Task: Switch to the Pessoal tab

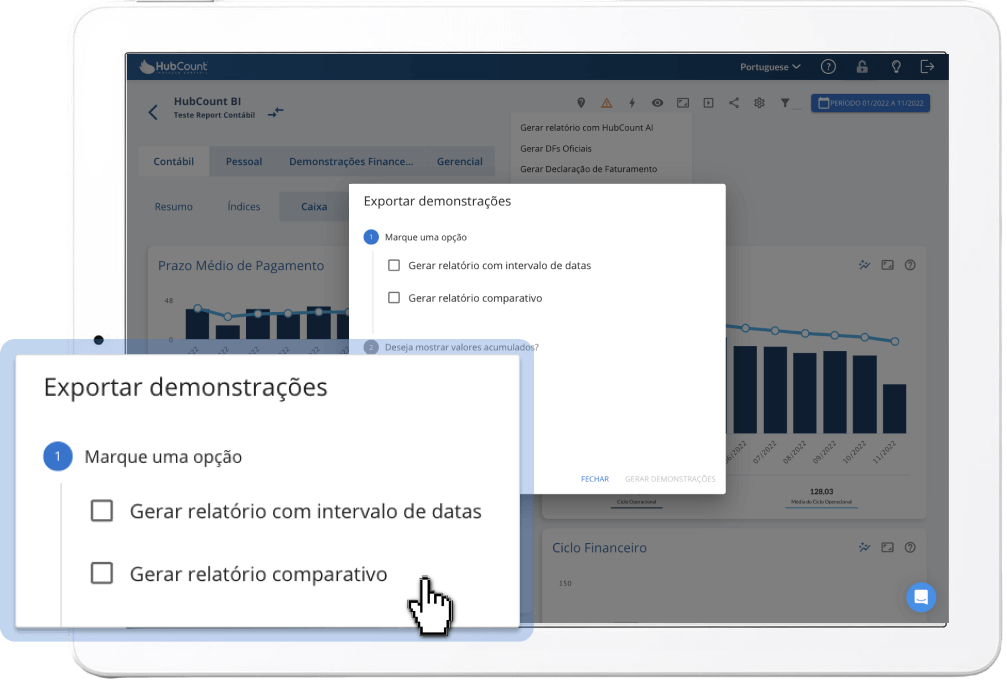Action: 243,162
